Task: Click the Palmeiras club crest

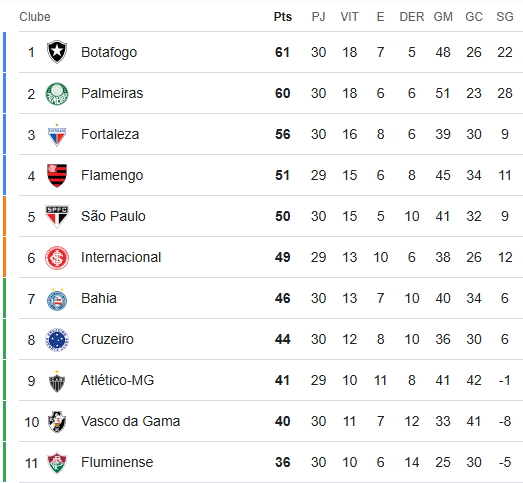Action: (57, 94)
